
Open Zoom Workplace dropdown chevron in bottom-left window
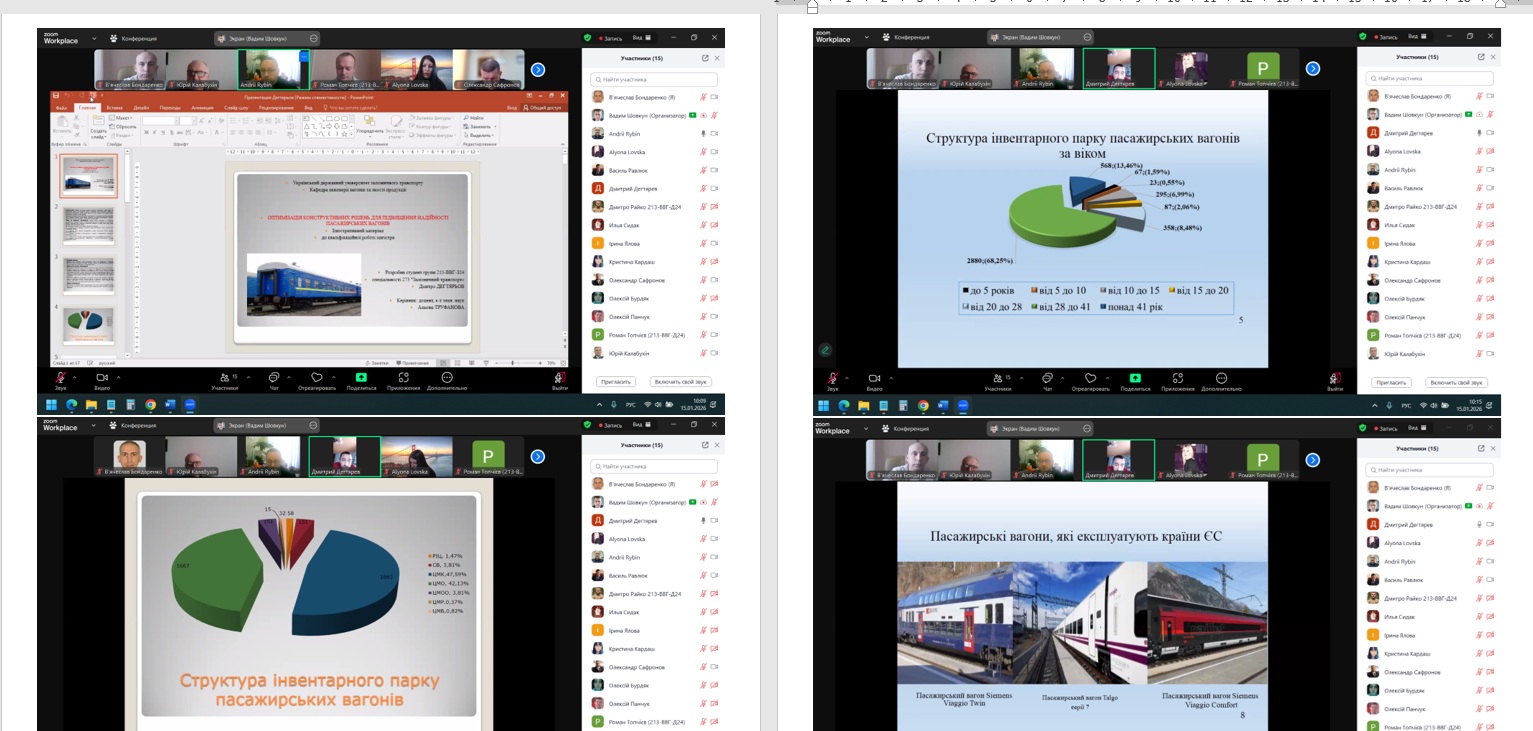point(95,426)
